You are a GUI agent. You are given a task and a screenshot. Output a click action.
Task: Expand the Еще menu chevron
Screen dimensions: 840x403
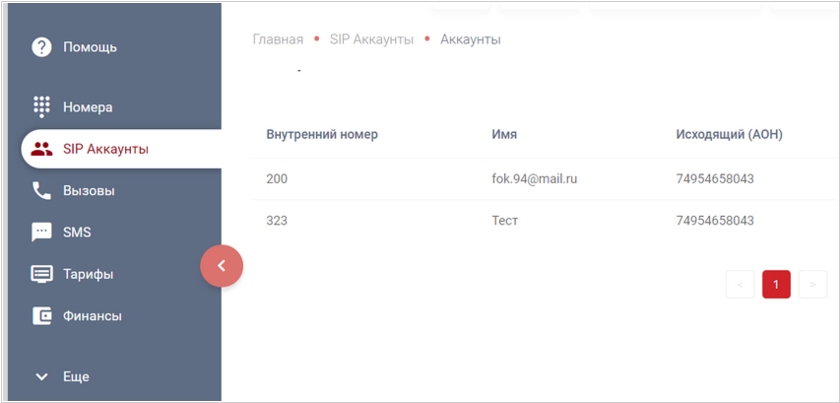[x=42, y=377]
